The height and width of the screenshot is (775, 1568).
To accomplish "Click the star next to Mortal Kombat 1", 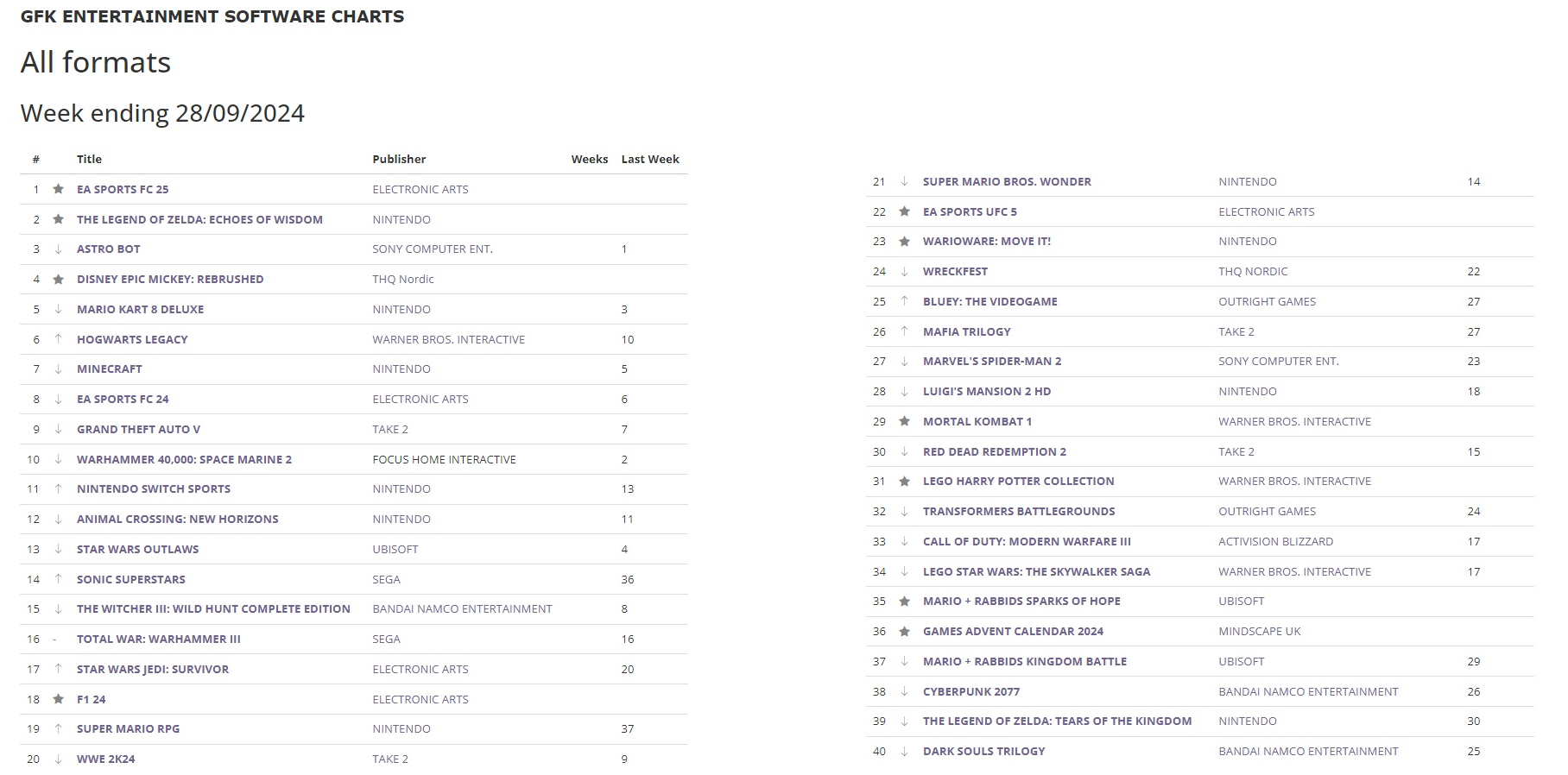I will click(x=905, y=421).
